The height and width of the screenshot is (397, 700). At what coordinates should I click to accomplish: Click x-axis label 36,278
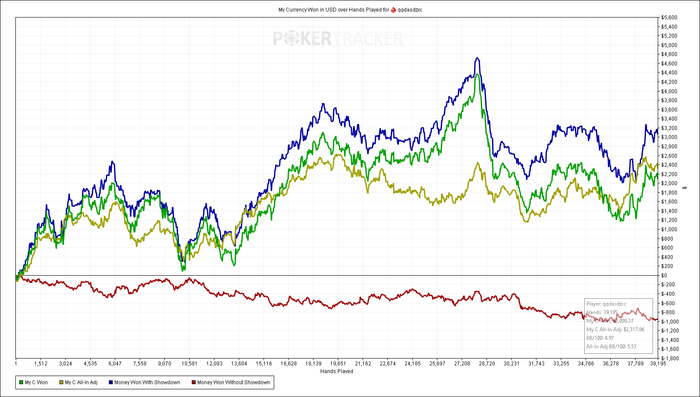click(611, 364)
